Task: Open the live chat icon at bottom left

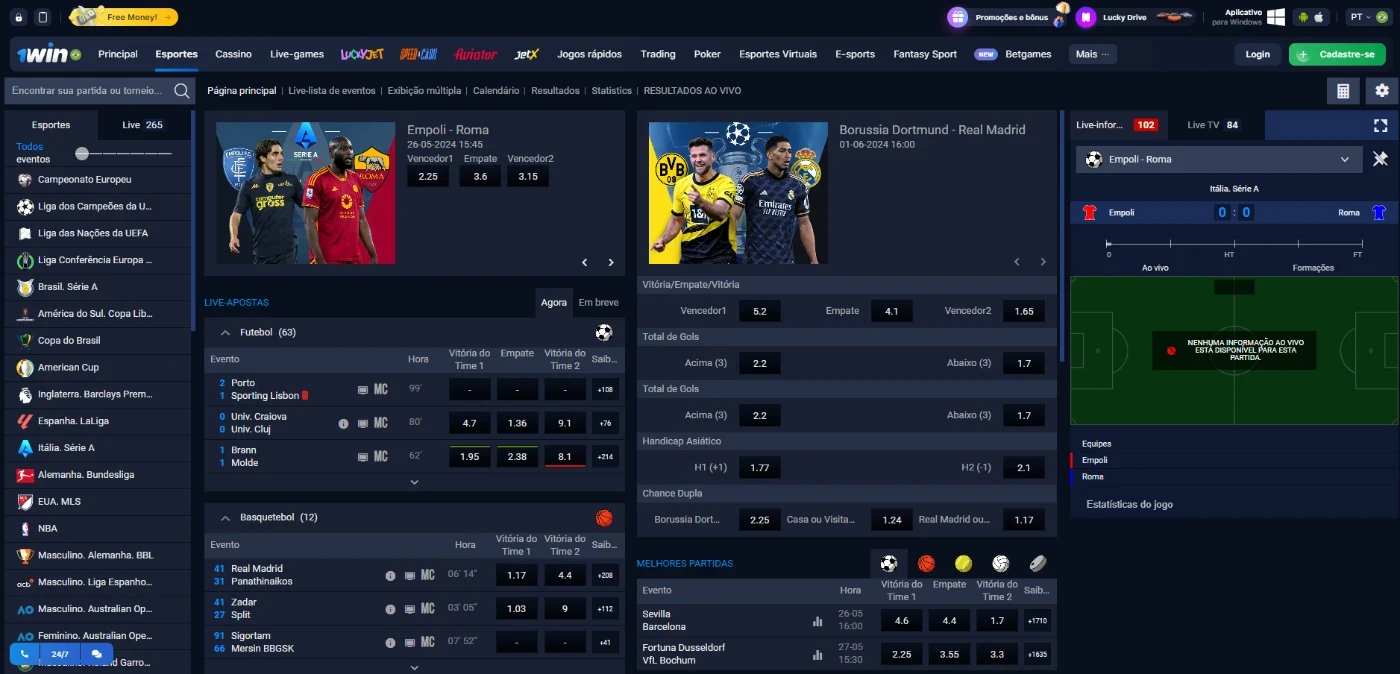Action: coord(97,654)
